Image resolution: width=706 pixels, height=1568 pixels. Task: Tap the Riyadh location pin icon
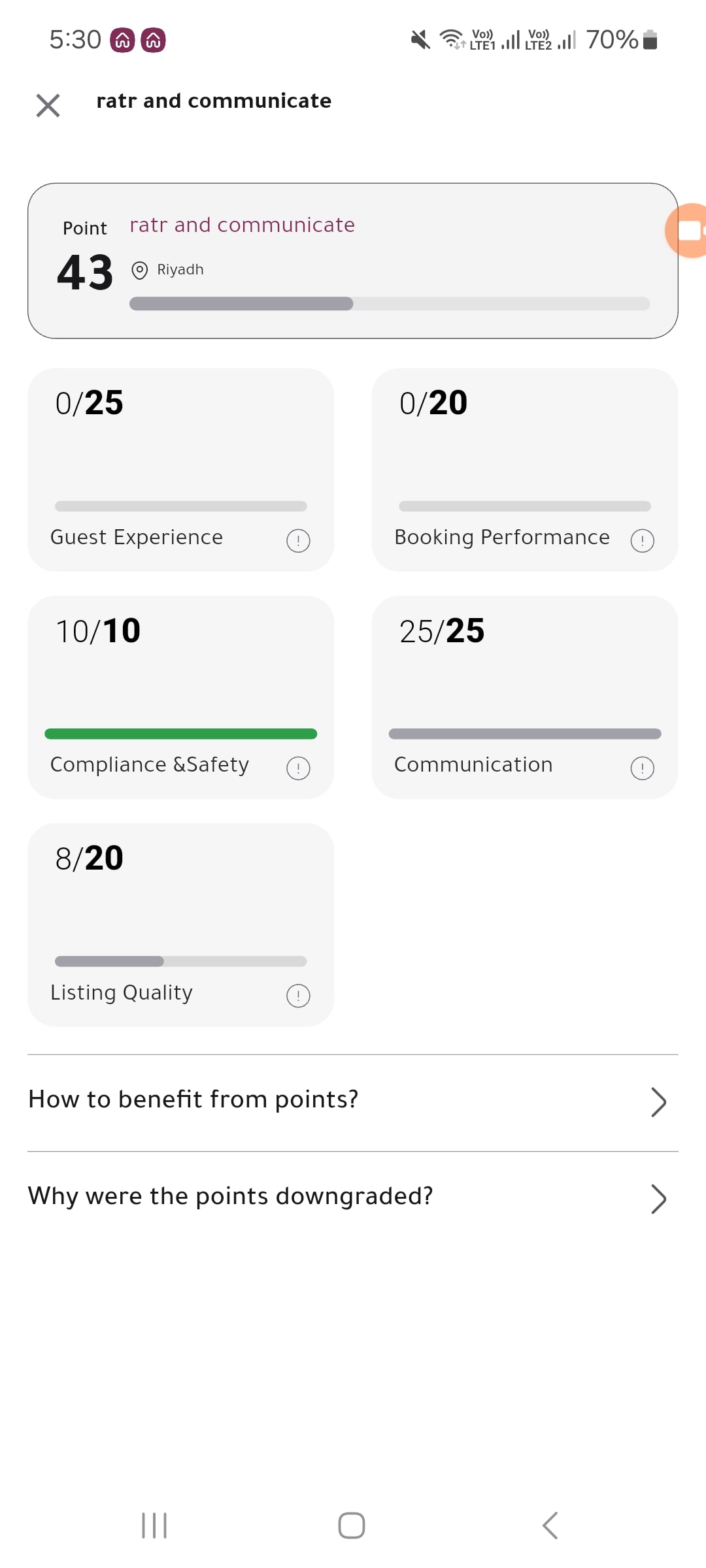(139, 270)
